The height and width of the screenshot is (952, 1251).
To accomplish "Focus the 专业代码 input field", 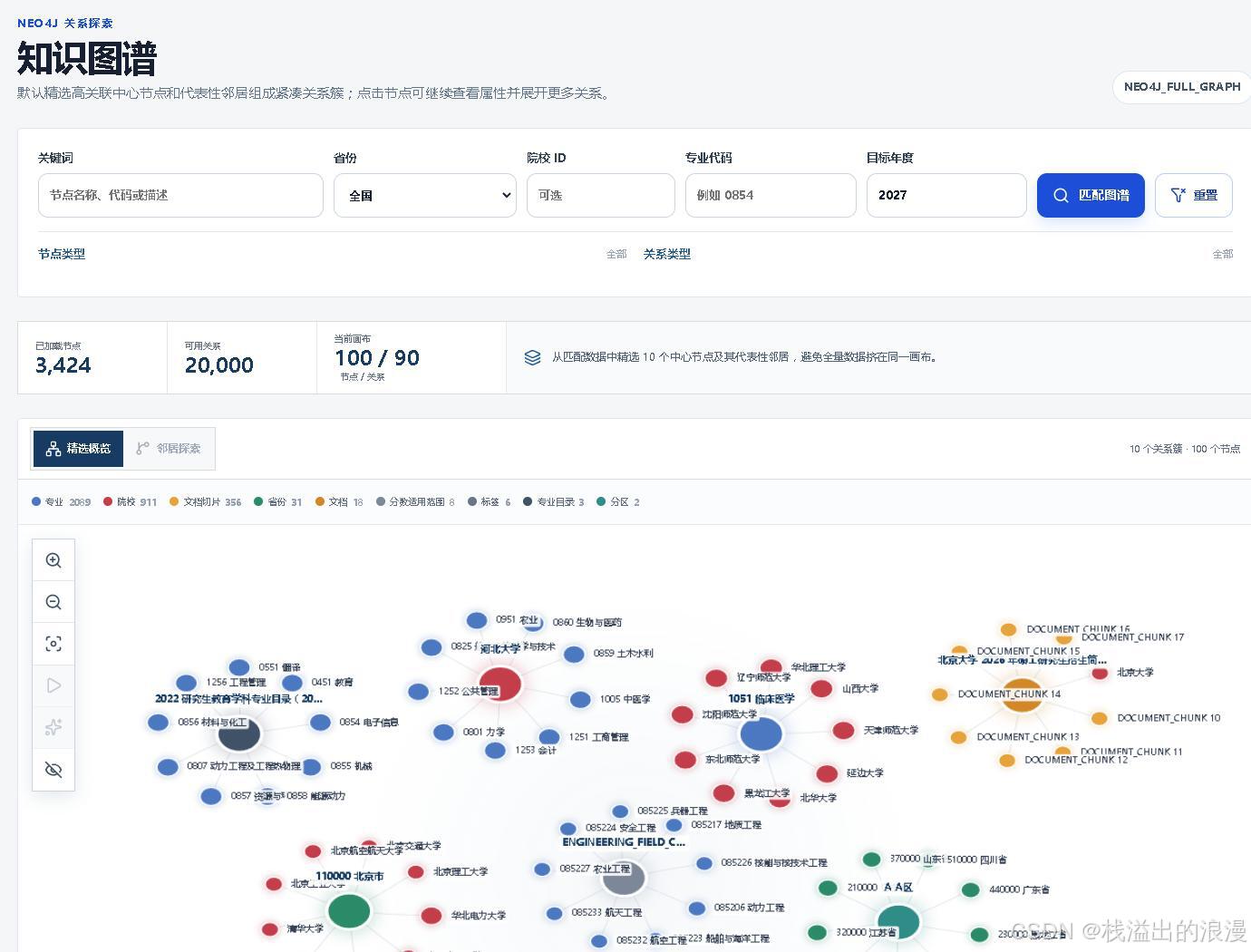I will click(x=771, y=195).
